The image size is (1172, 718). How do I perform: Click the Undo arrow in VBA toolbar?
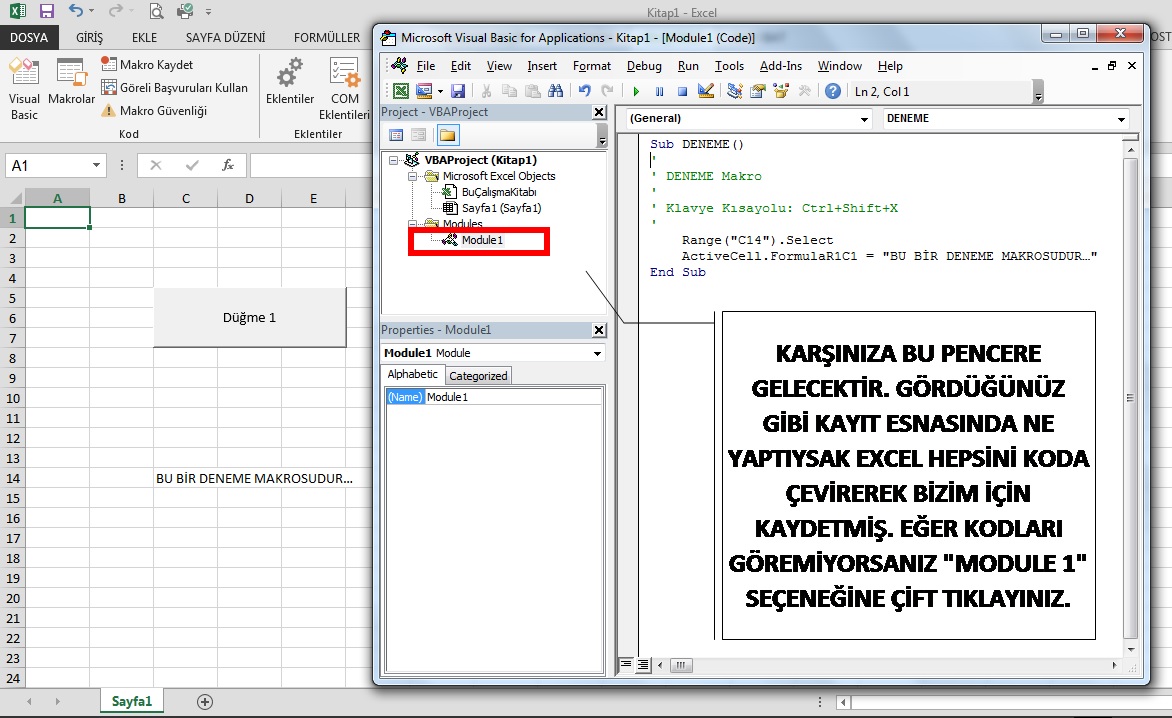[585, 91]
